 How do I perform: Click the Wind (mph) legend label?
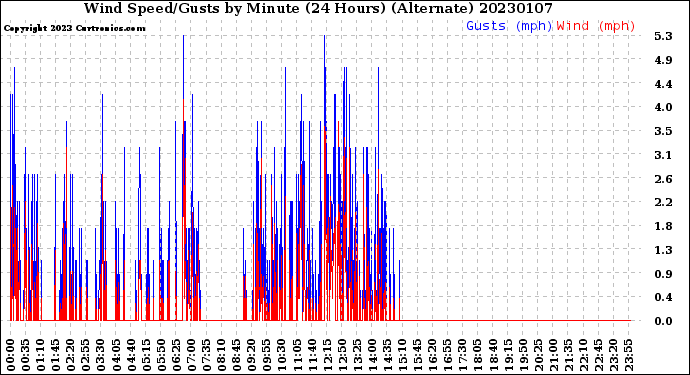pyautogui.click(x=596, y=26)
